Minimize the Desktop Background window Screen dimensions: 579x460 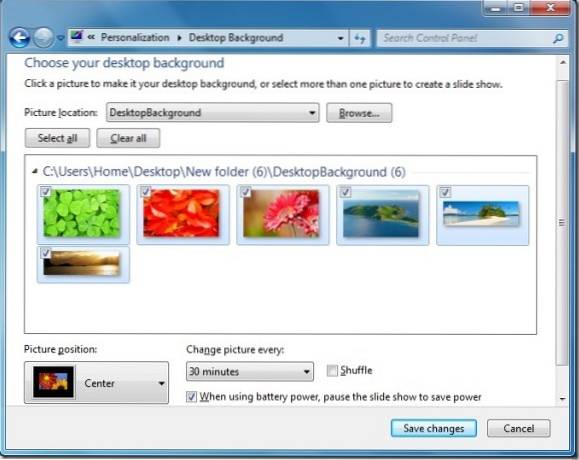(x=496, y=8)
